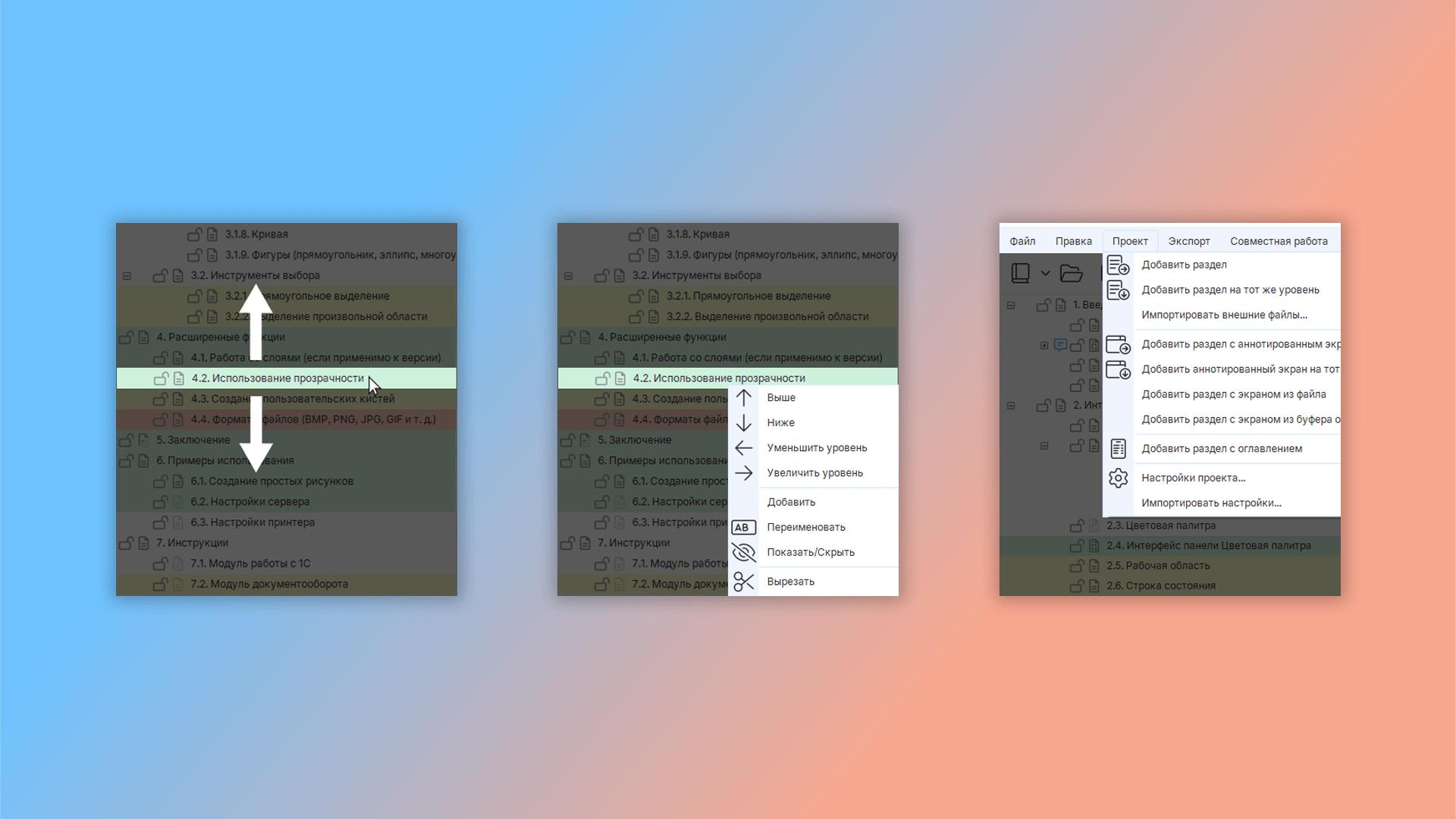
Task: Toggle lock icon on 2.6. Строка состояния
Action: 1076,586
